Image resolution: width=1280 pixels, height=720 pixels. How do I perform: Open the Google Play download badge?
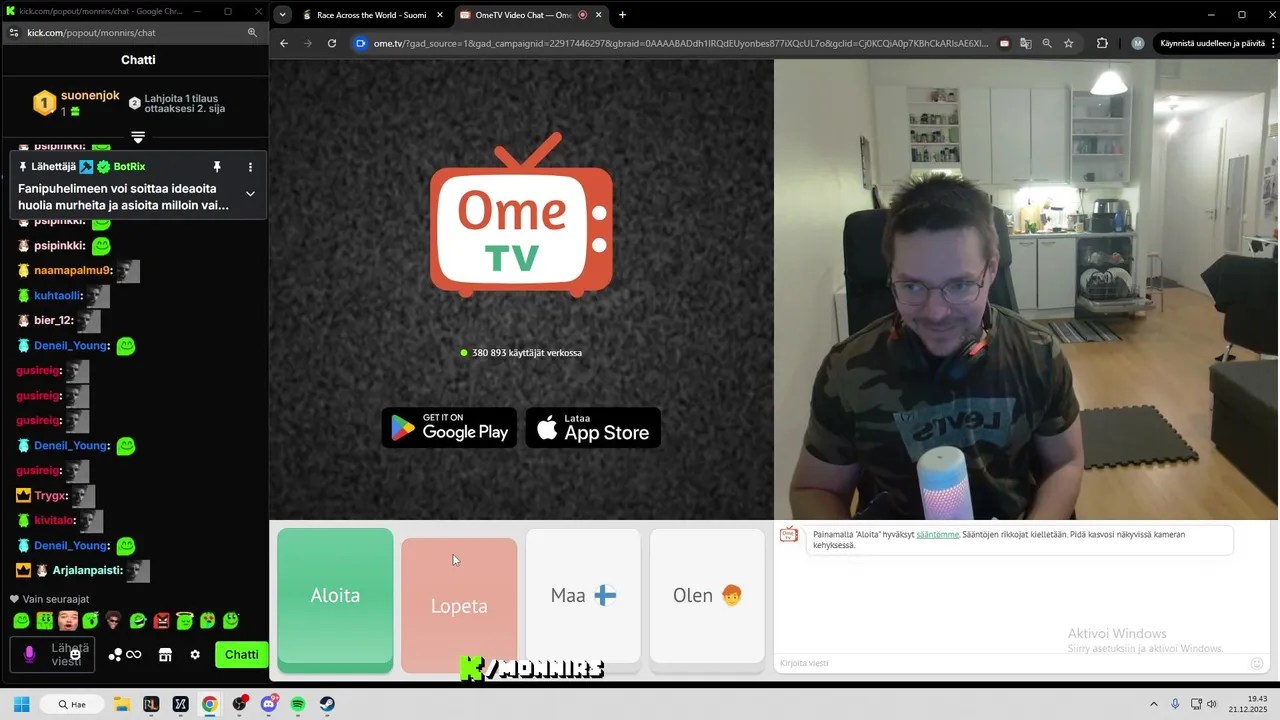point(449,428)
